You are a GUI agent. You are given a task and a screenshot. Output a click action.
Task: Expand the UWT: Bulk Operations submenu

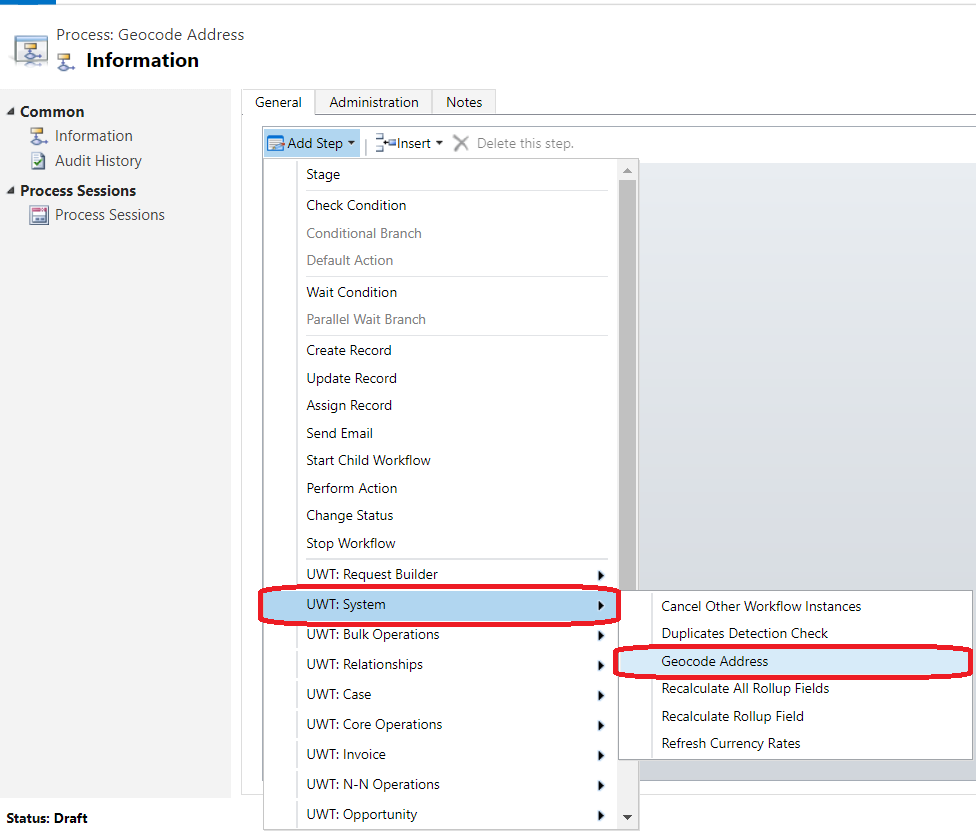[x=600, y=635]
